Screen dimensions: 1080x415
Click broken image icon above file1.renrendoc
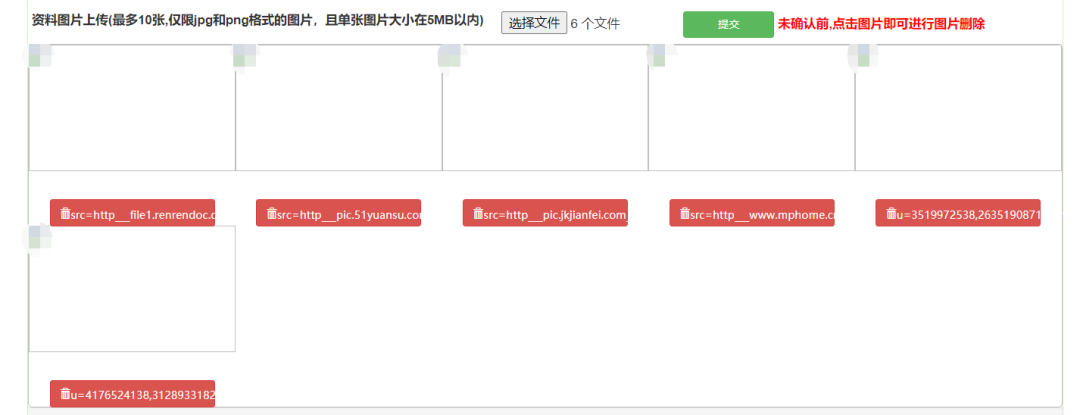click(x=40, y=56)
